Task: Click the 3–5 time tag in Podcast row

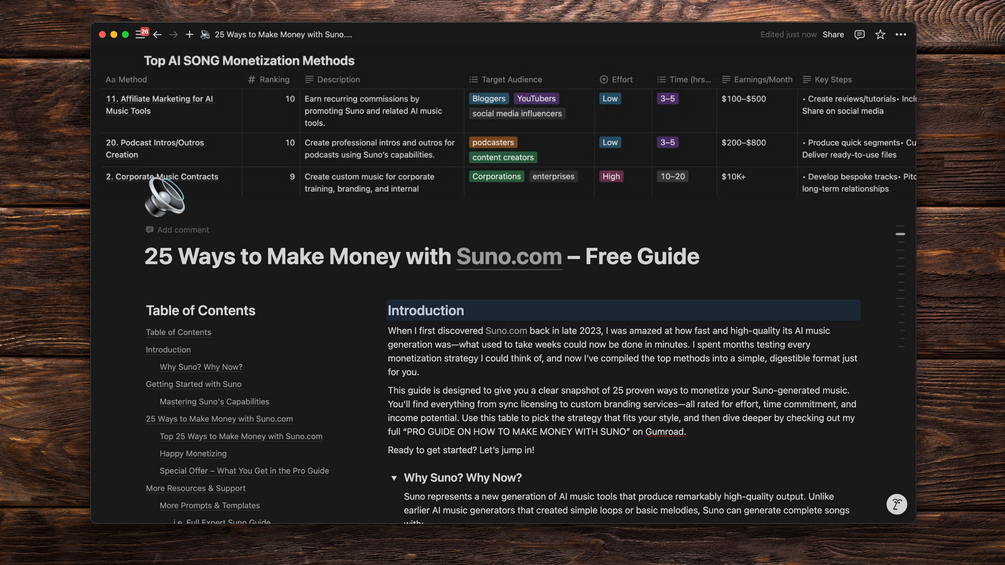Action: 667,142
